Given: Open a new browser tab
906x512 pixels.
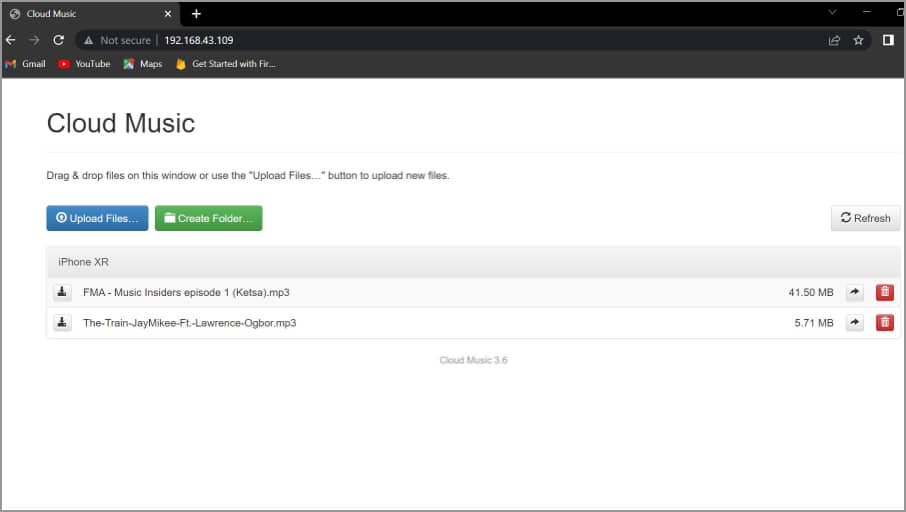Looking at the screenshot, I should (x=196, y=14).
